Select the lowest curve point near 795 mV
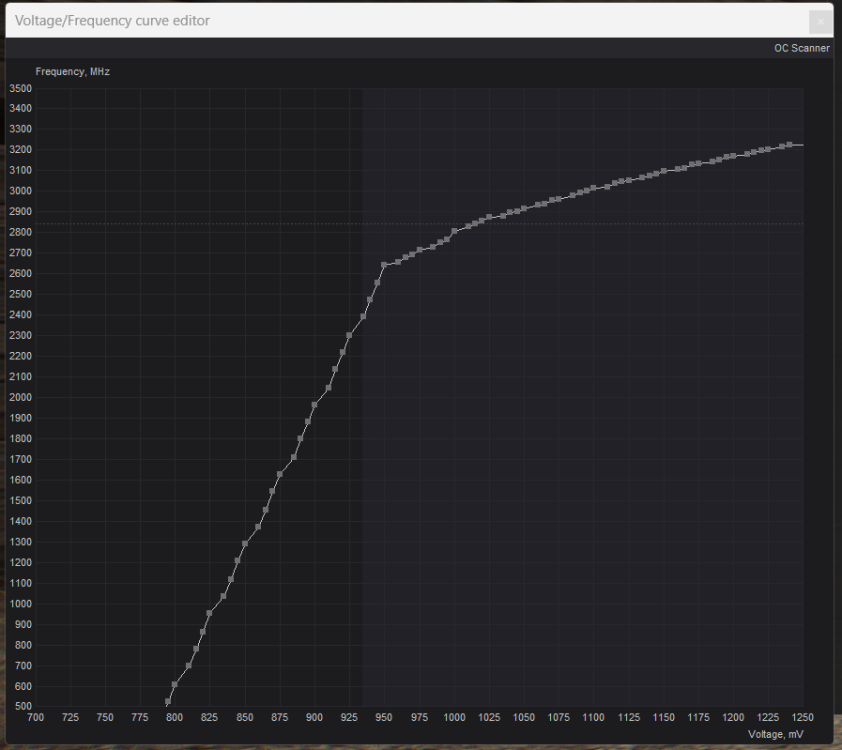The width and height of the screenshot is (842, 750). click(x=168, y=702)
